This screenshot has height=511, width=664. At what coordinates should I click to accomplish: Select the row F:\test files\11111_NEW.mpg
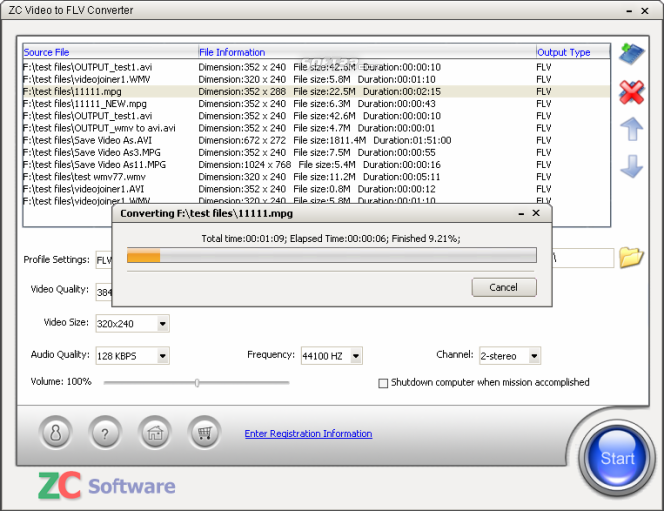tap(316, 104)
